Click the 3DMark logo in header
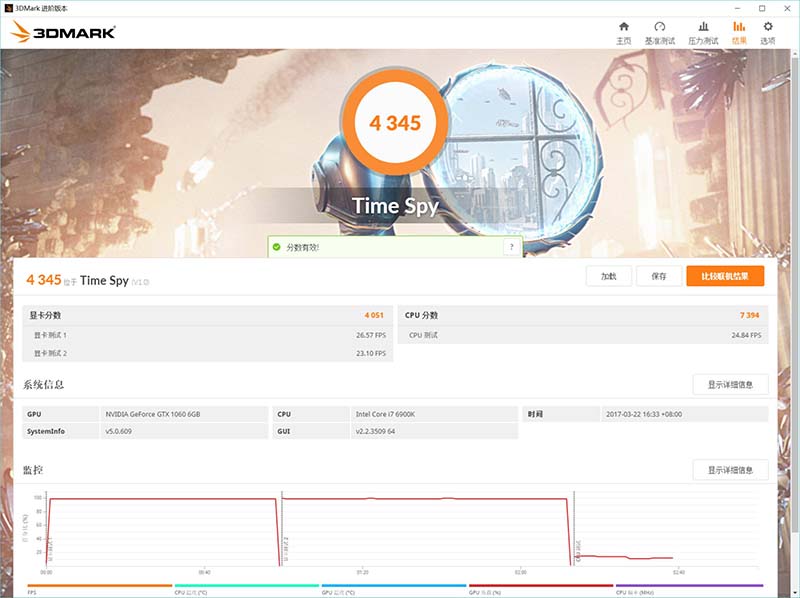This screenshot has width=800, height=598. click(x=63, y=32)
